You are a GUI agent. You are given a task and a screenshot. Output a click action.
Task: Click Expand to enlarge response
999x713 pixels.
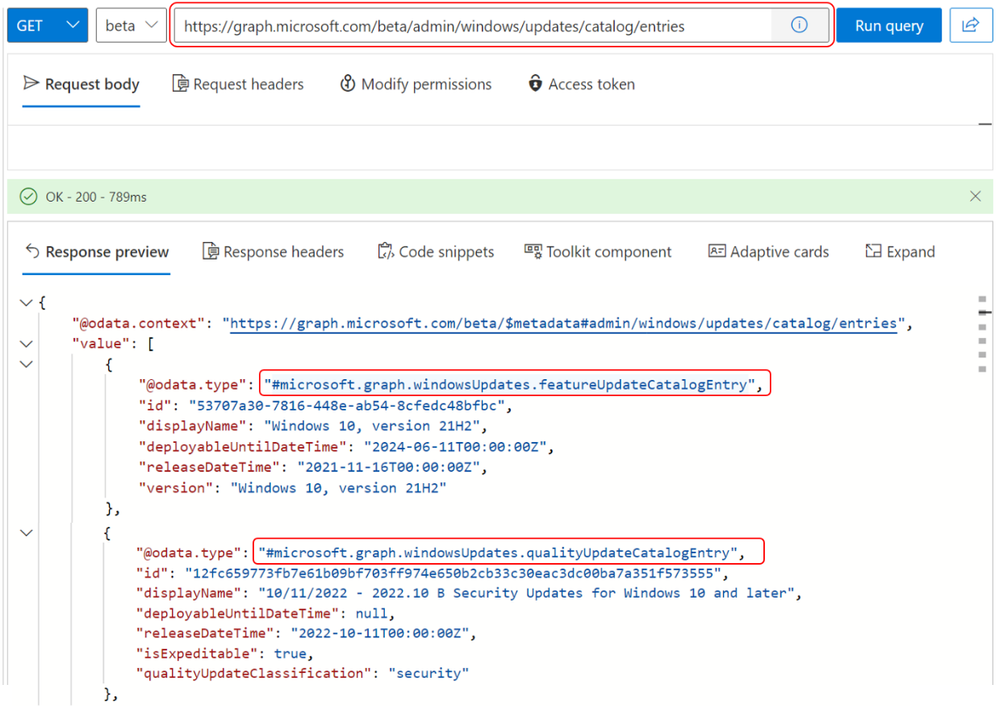click(x=900, y=252)
